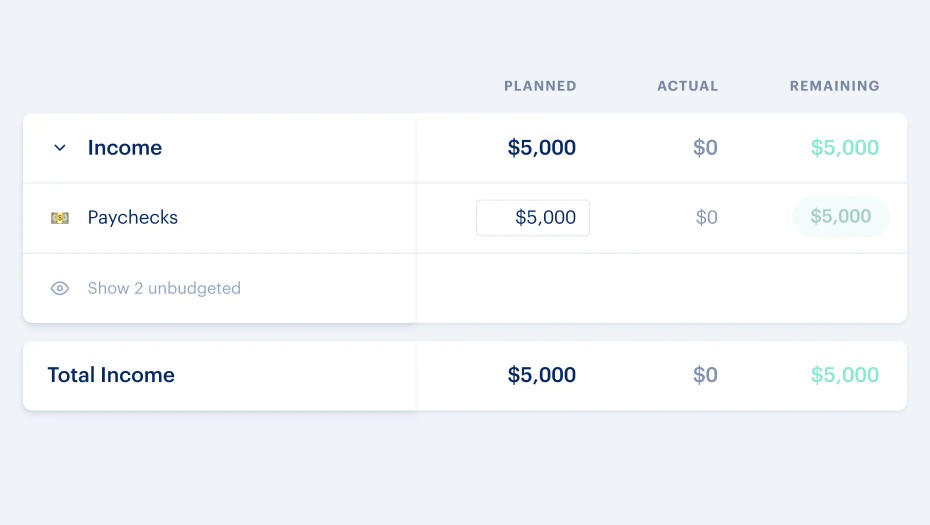Click the Income group actual $0 amount

tap(705, 148)
